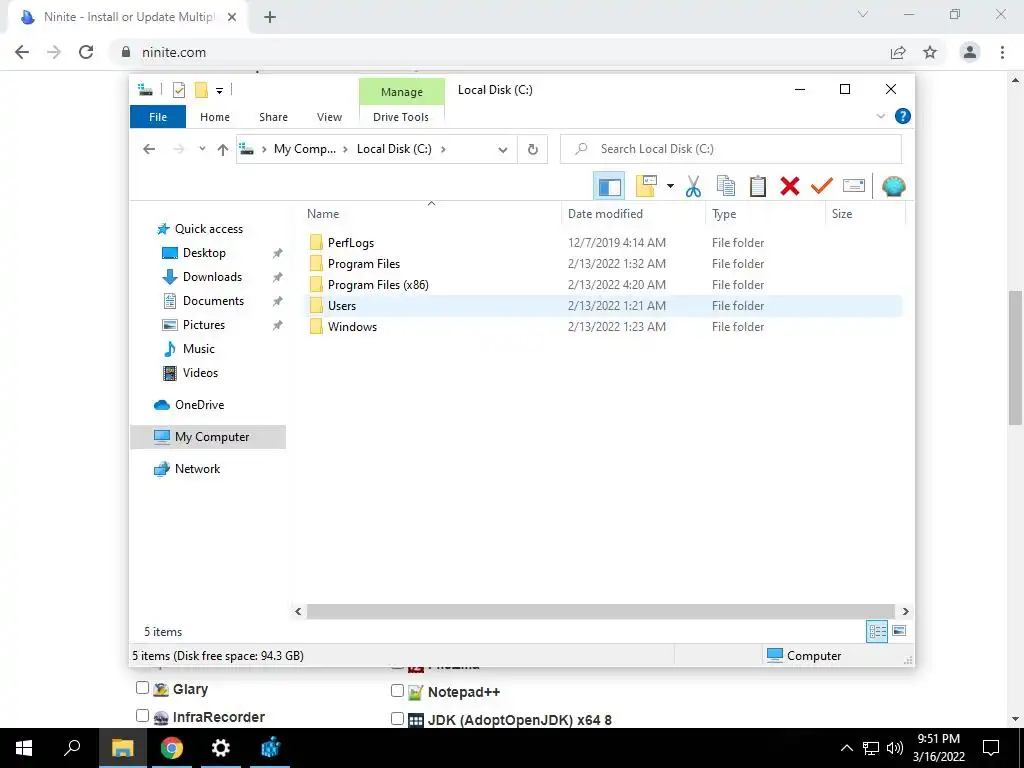Image resolution: width=1024 pixels, height=768 pixels.
Task: Expand the chevron after Local Disk (C:) in path
Action: (x=443, y=150)
